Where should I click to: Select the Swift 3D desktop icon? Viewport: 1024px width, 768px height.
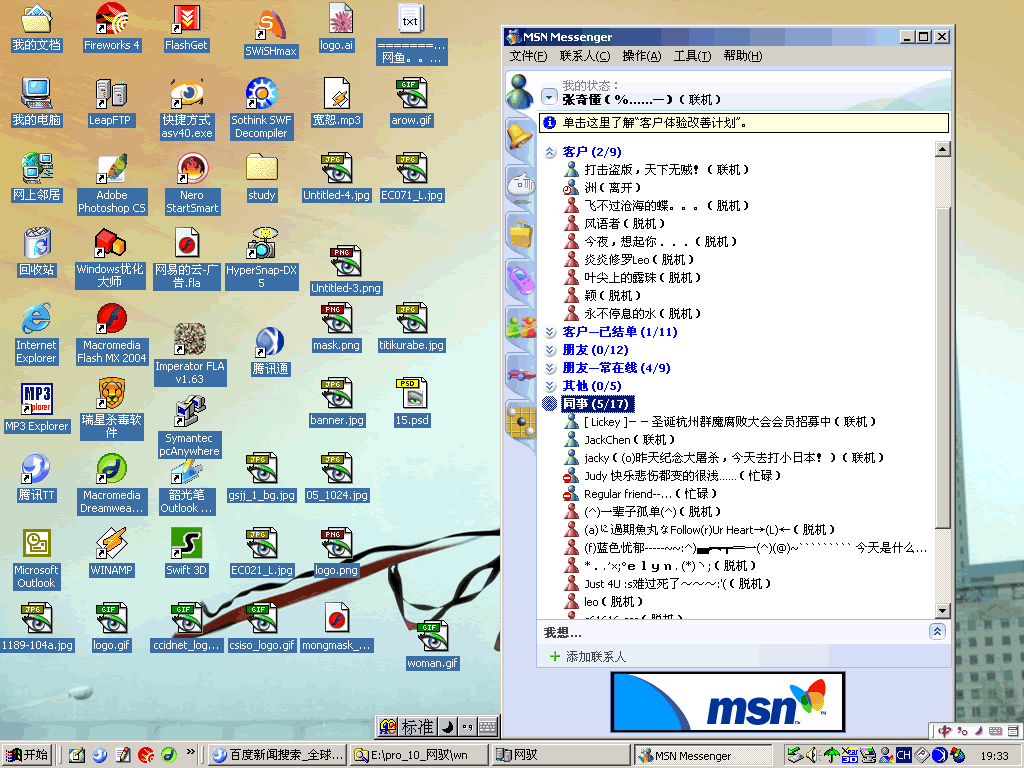coord(186,553)
